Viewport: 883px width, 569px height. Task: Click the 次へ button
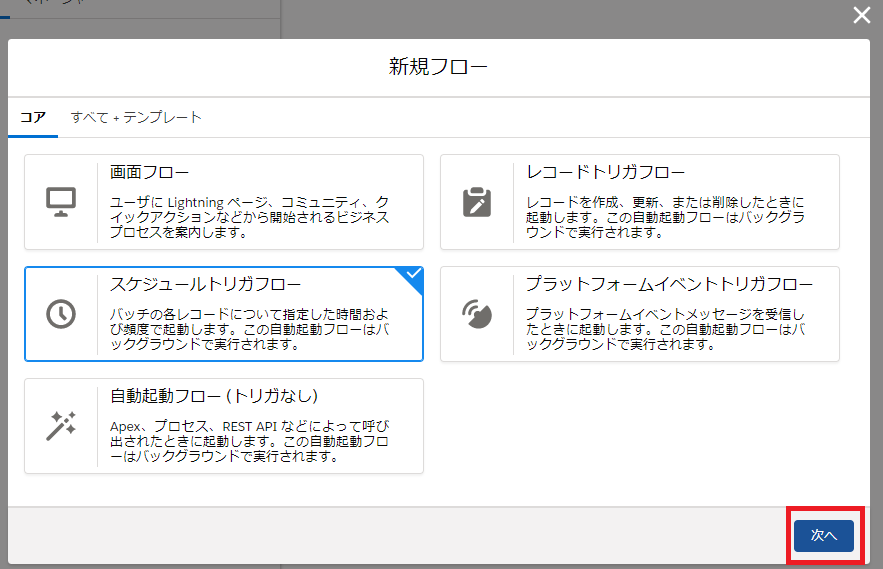click(824, 535)
